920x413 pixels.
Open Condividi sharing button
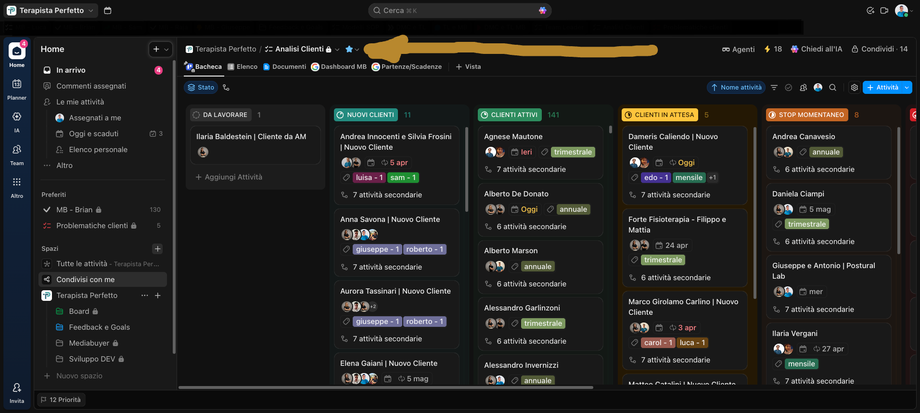click(x=879, y=49)
